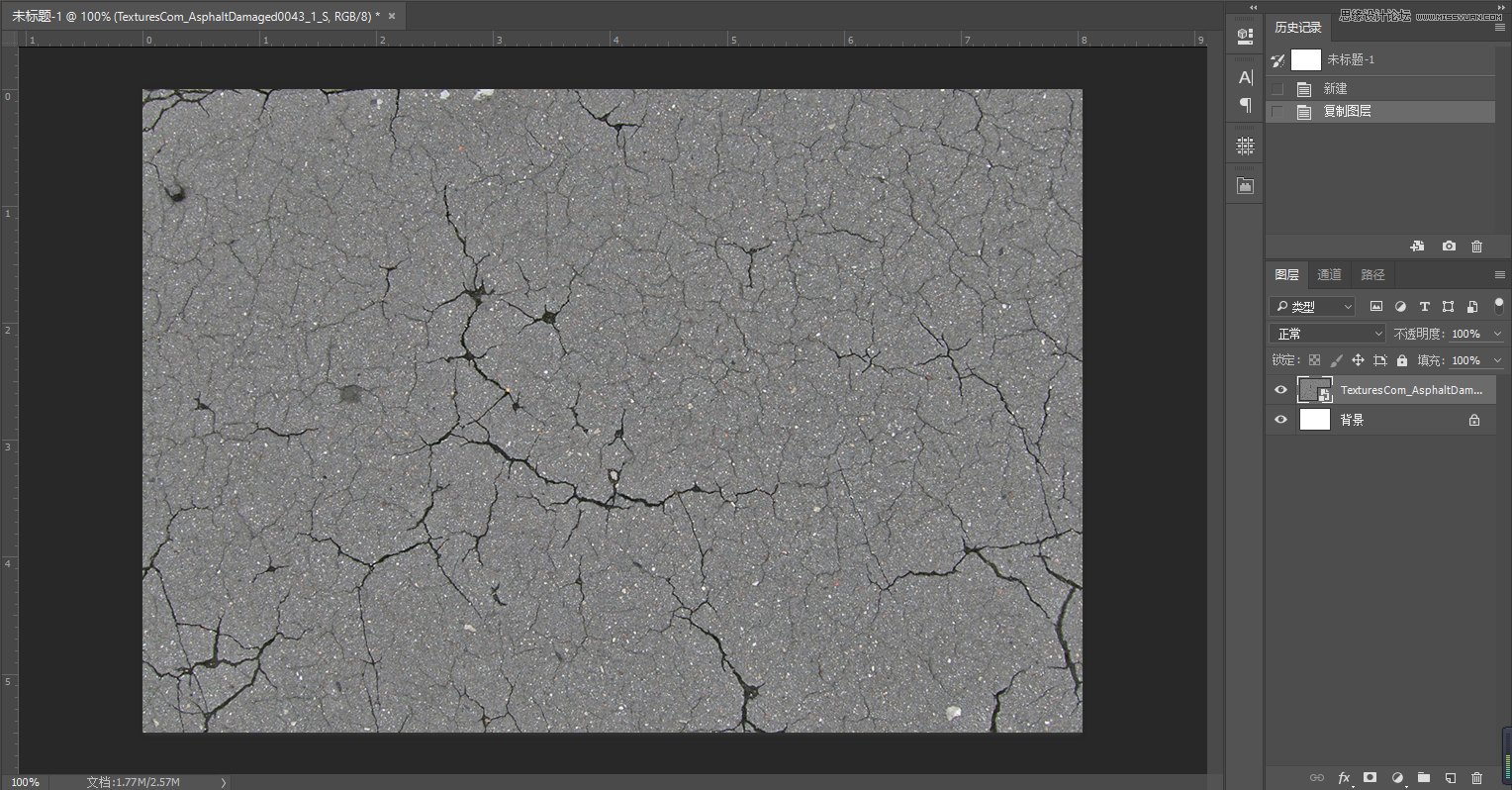Filter layers by adjustment layer icon

click(1400, 307)
